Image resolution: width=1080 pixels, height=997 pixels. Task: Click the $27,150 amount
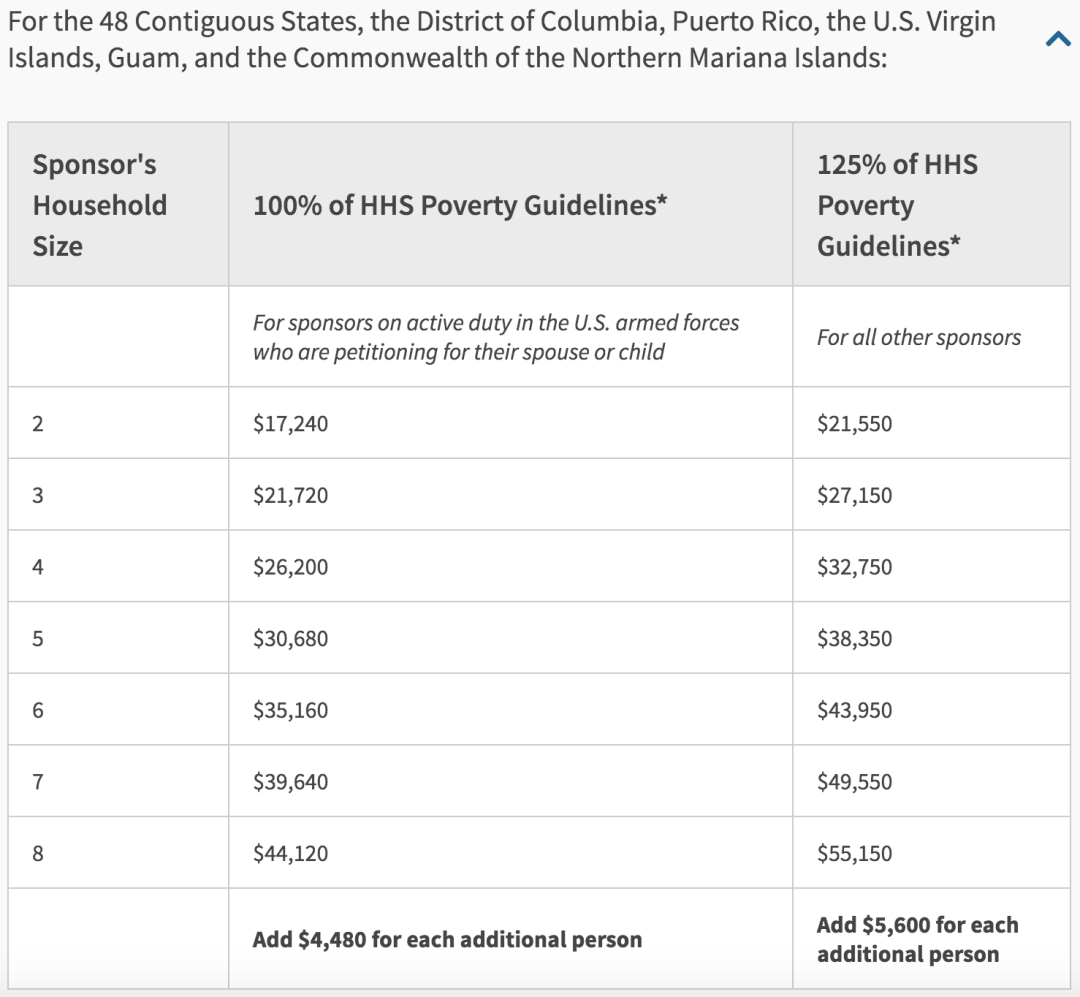854,496
